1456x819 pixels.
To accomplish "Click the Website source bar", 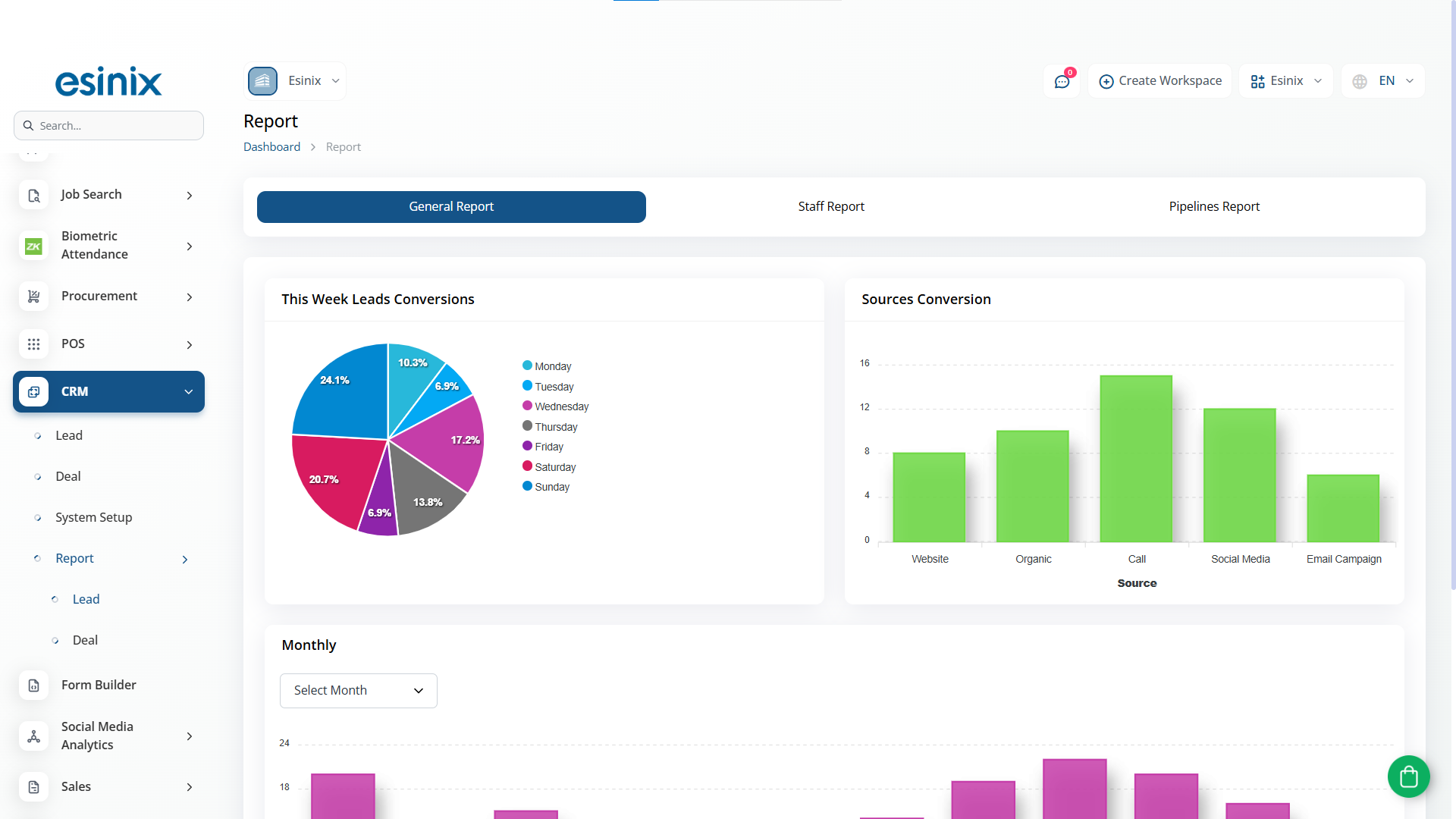I will [929, 497].
